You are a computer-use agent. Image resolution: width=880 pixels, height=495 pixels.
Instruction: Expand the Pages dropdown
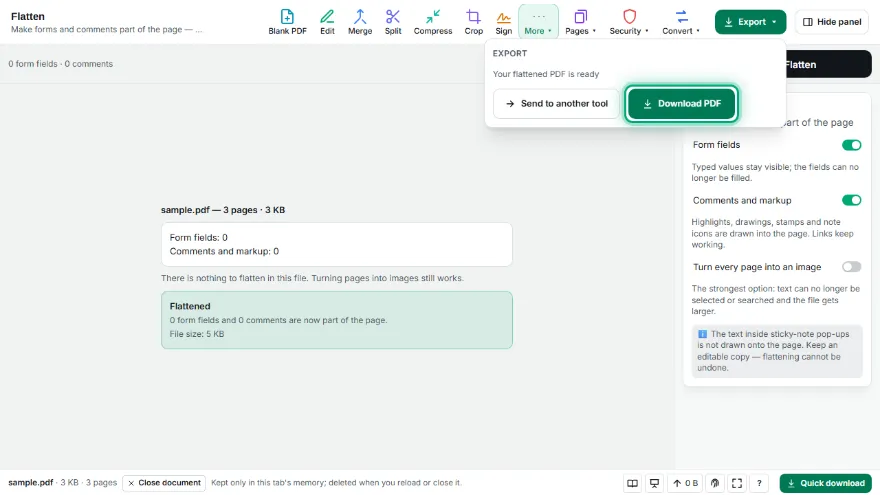[x=580, y=22]
